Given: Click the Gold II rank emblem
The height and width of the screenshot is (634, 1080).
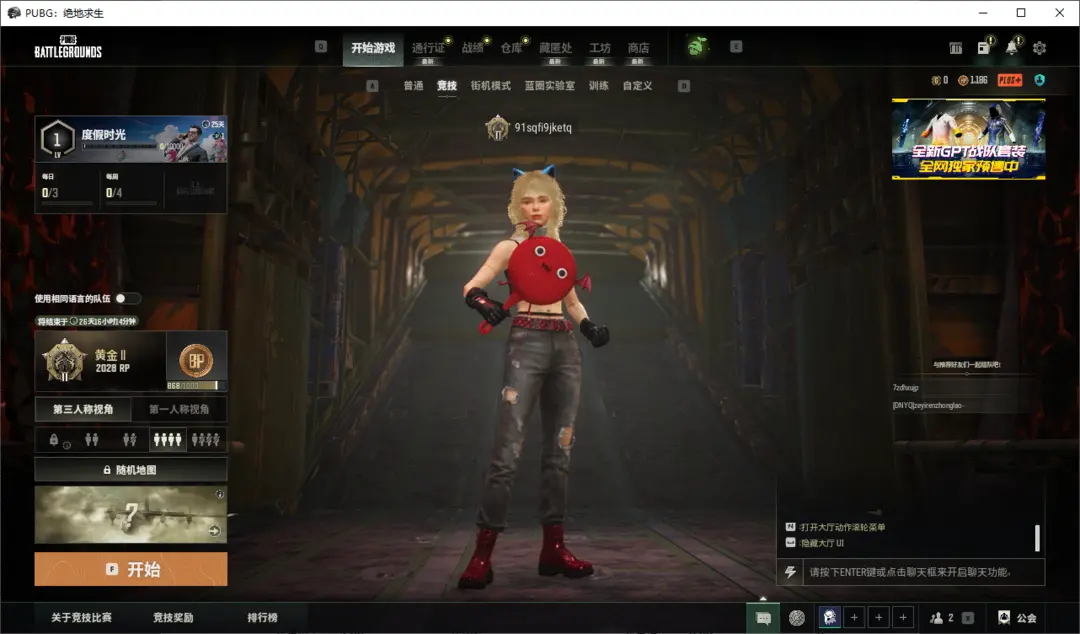Looking at the screenshot, I should coord(64,360).
